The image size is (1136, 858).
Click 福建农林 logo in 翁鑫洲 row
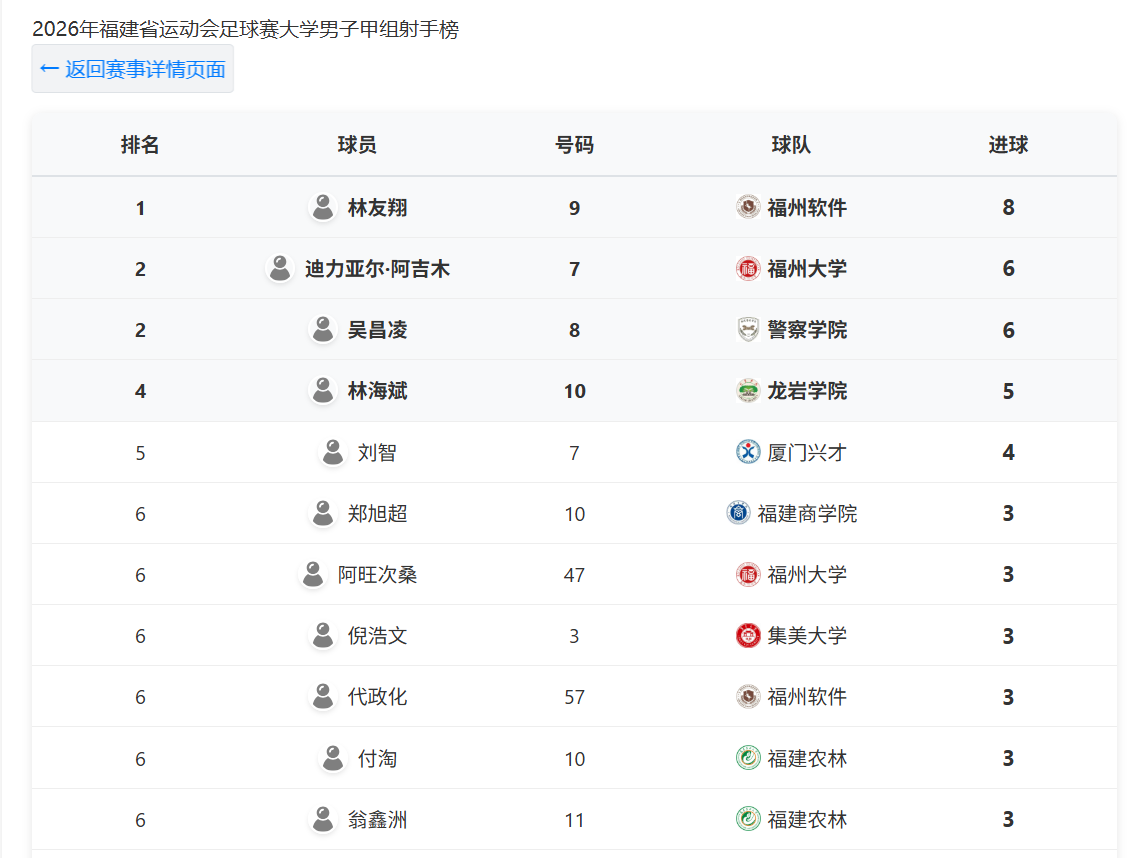[x=748, y=819]
